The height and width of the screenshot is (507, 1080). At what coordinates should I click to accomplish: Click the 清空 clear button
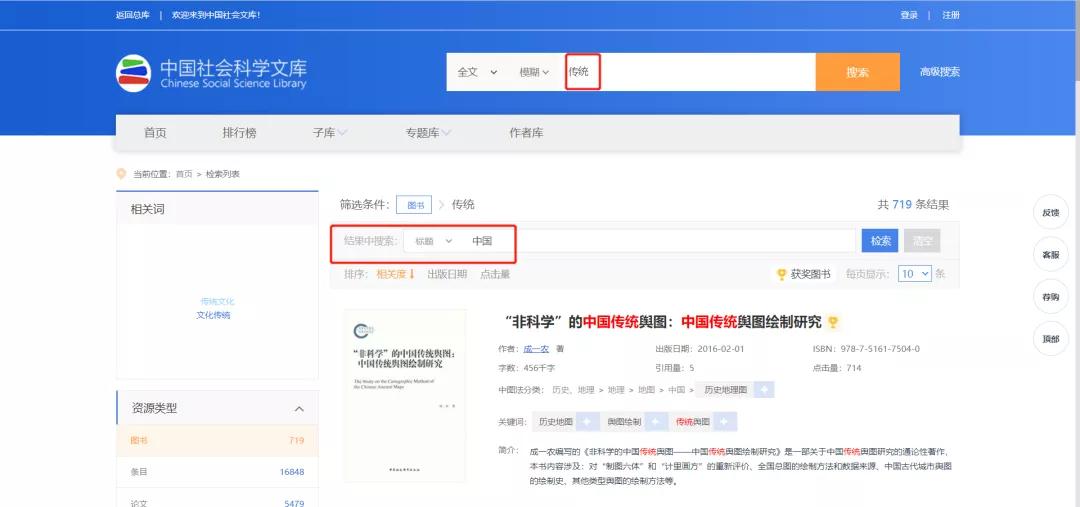pyautogui.click(x=922, y=240)
